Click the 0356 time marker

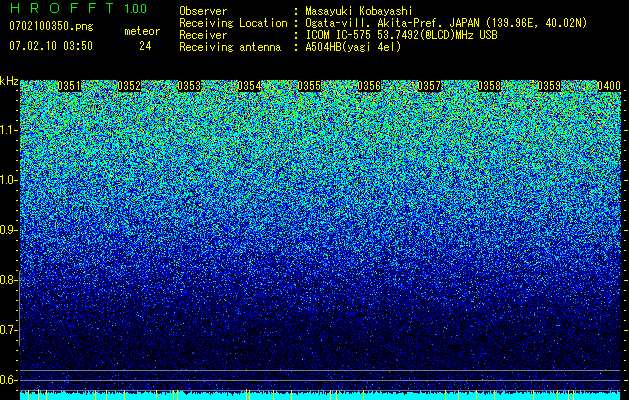pos(369,86)
